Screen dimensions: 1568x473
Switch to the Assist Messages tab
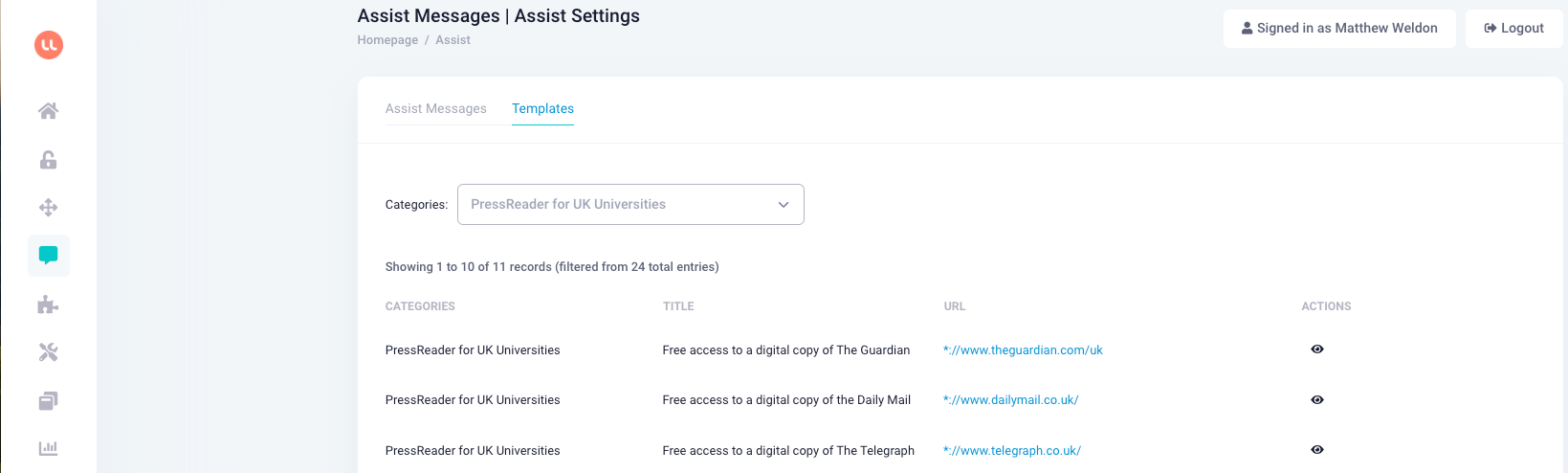435,109
